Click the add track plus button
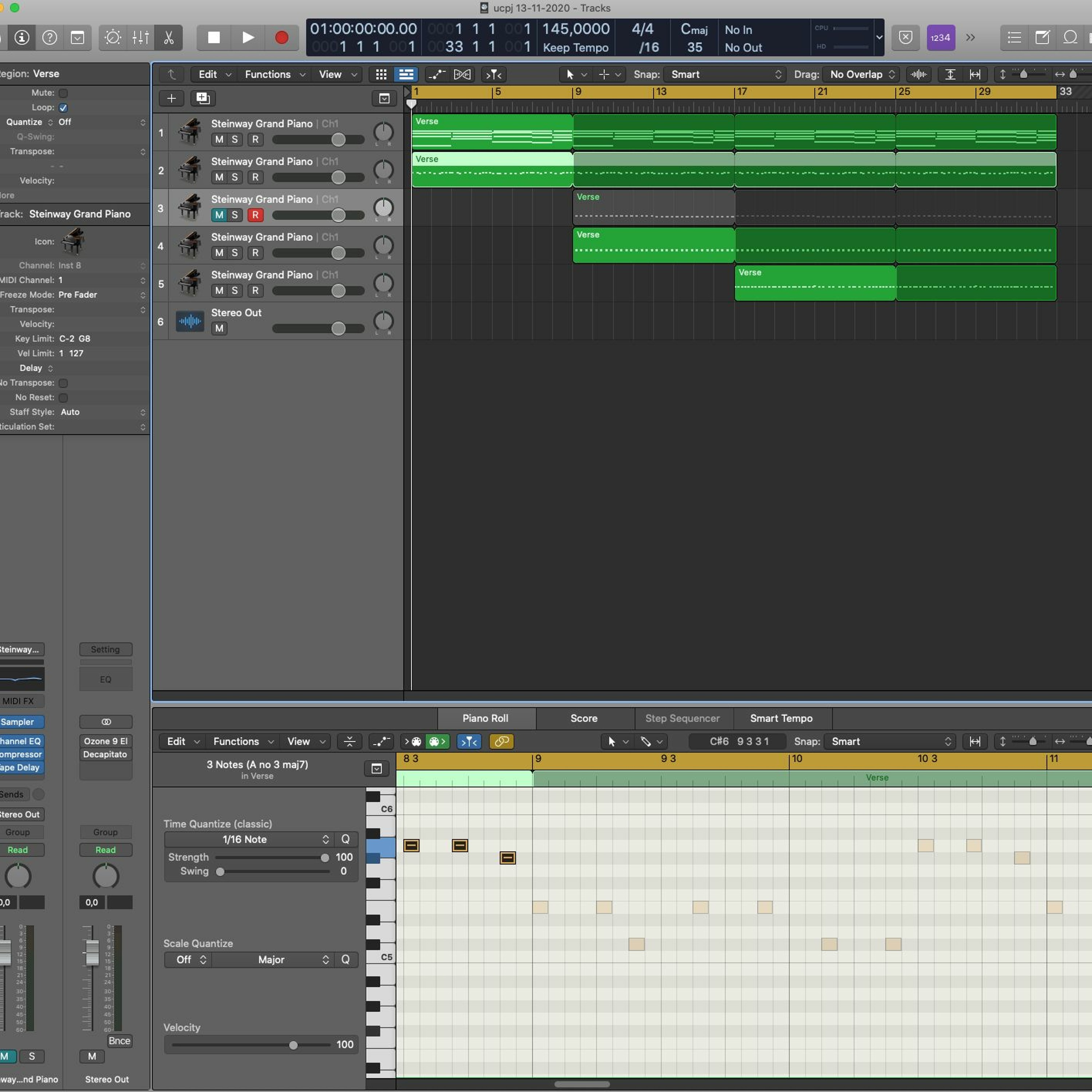This screenshot has width=1092, height=1092. click(171, 98)
